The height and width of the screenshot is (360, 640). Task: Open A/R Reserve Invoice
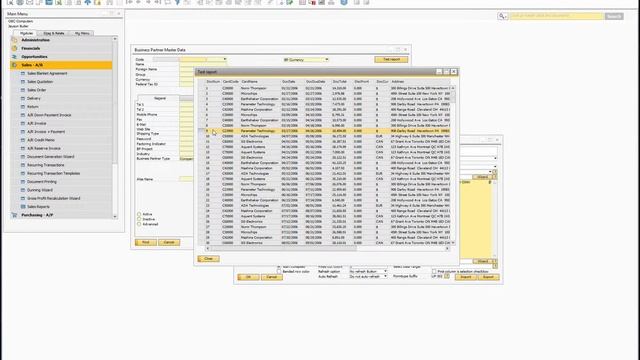[x=44, y=148]
